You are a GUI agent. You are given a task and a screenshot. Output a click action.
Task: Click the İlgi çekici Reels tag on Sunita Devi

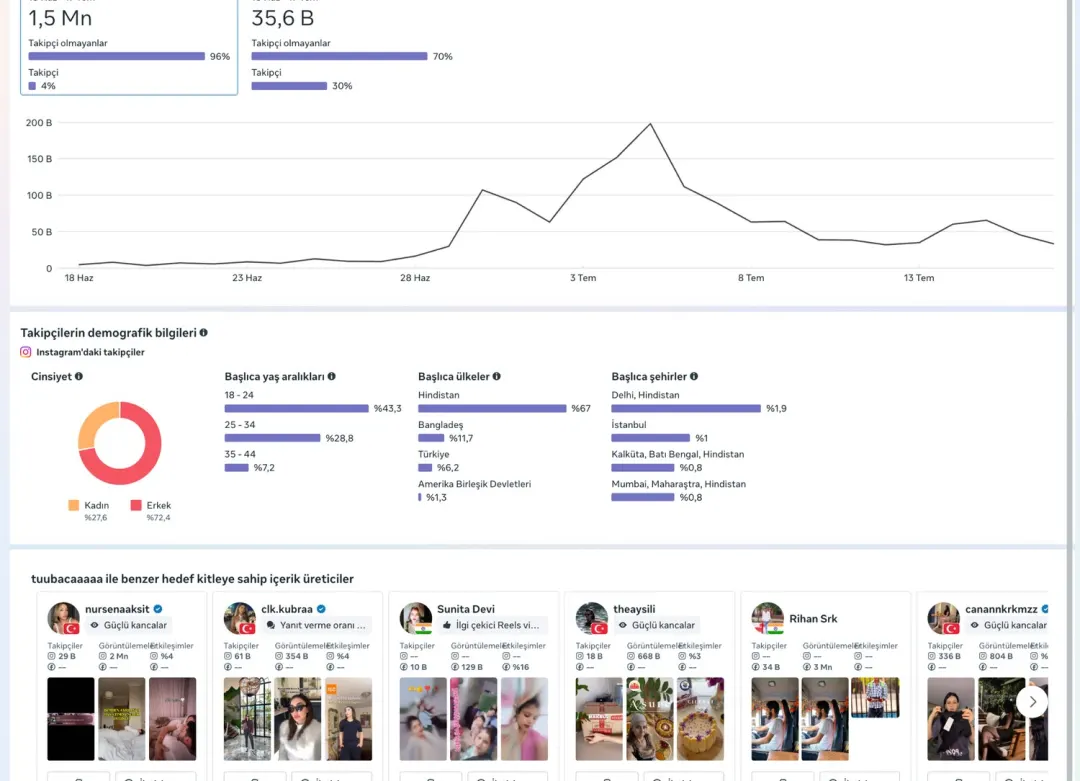pyautogui.click(x=492, y=625)
